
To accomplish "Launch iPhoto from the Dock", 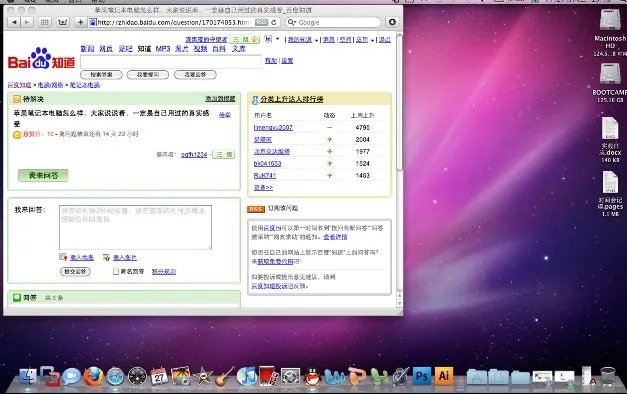I will click(181, 376).
